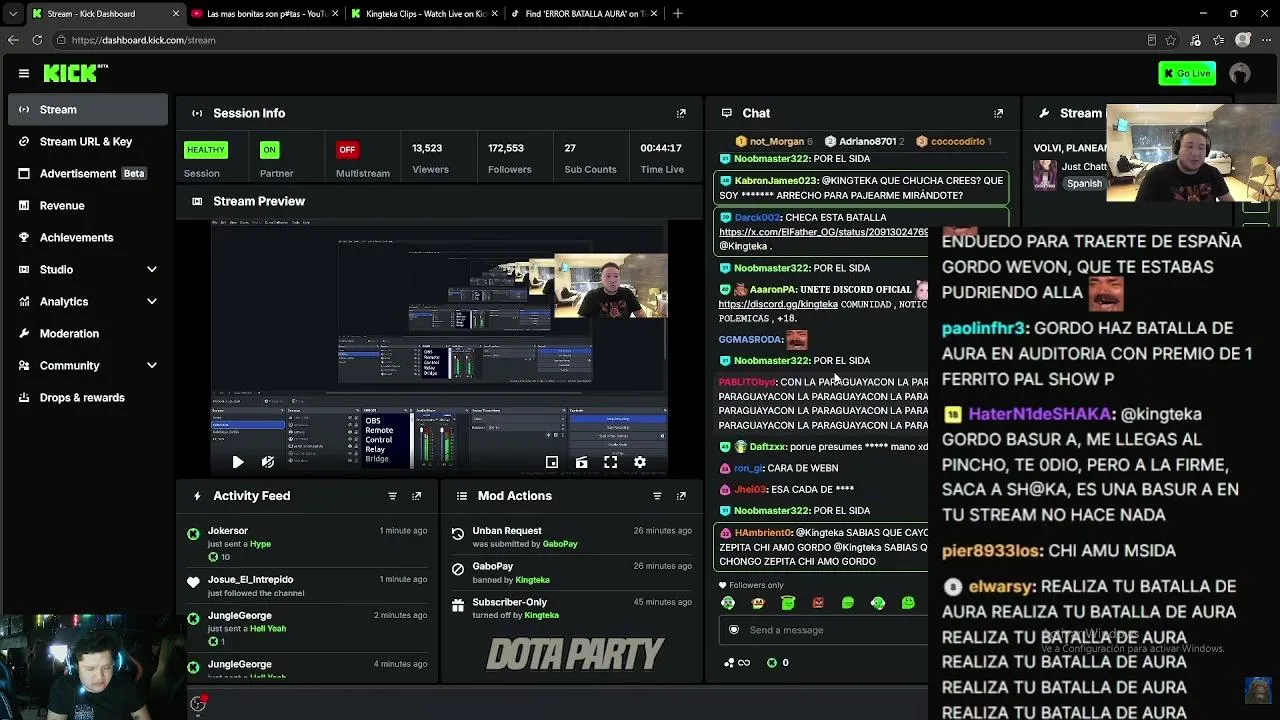
Task: Switch to the Kingteka Clips tab
Action: pos(424,14)
